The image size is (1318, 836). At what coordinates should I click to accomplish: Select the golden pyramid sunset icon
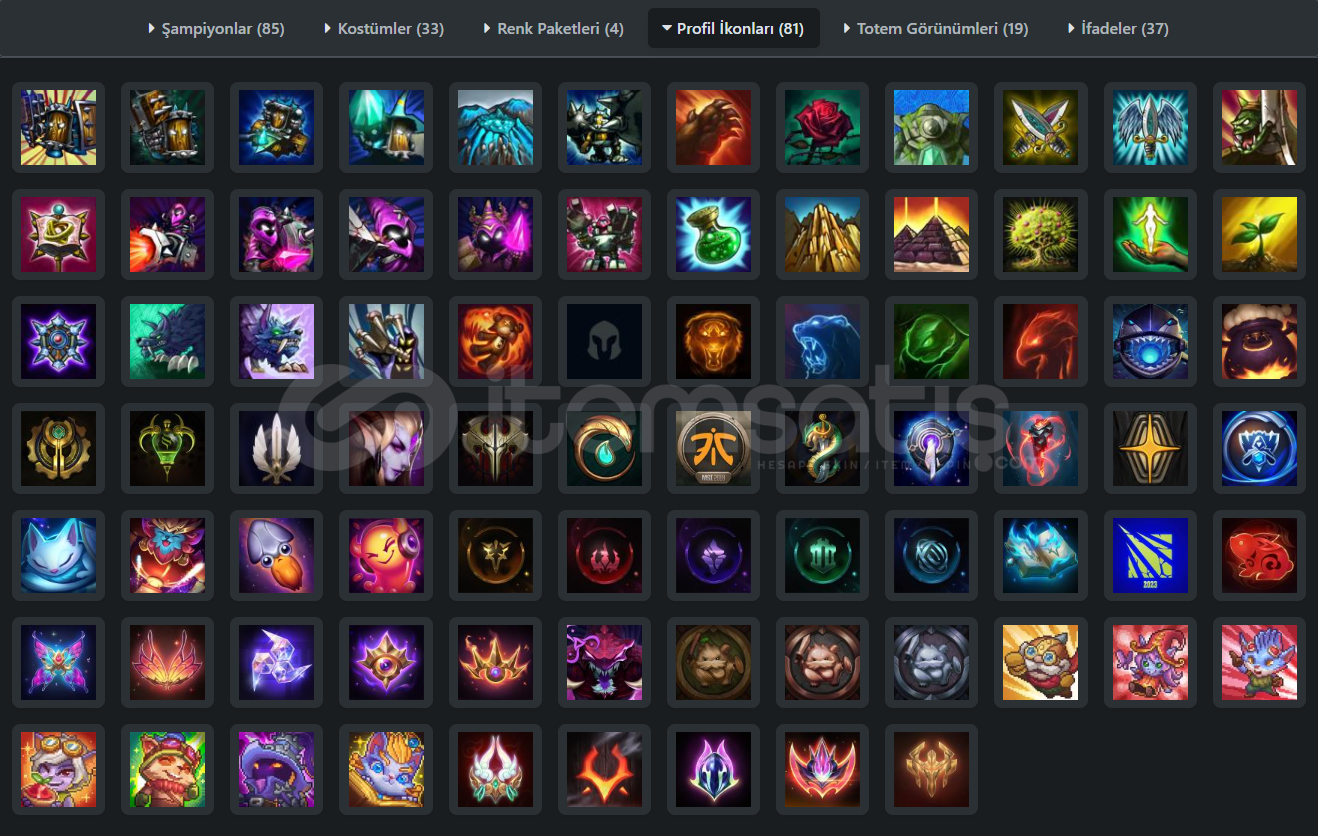931,234
